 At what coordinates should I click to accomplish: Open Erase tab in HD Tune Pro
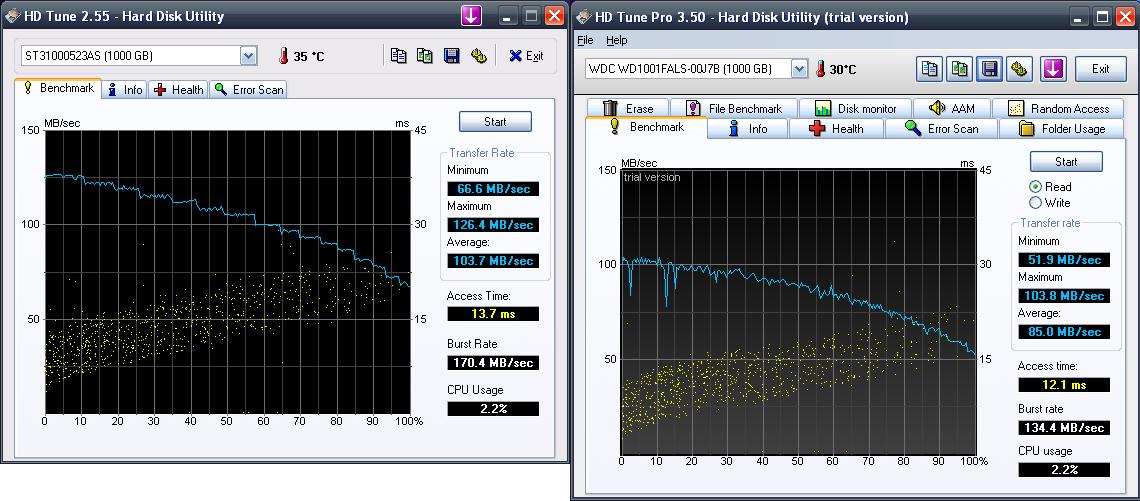627,108
